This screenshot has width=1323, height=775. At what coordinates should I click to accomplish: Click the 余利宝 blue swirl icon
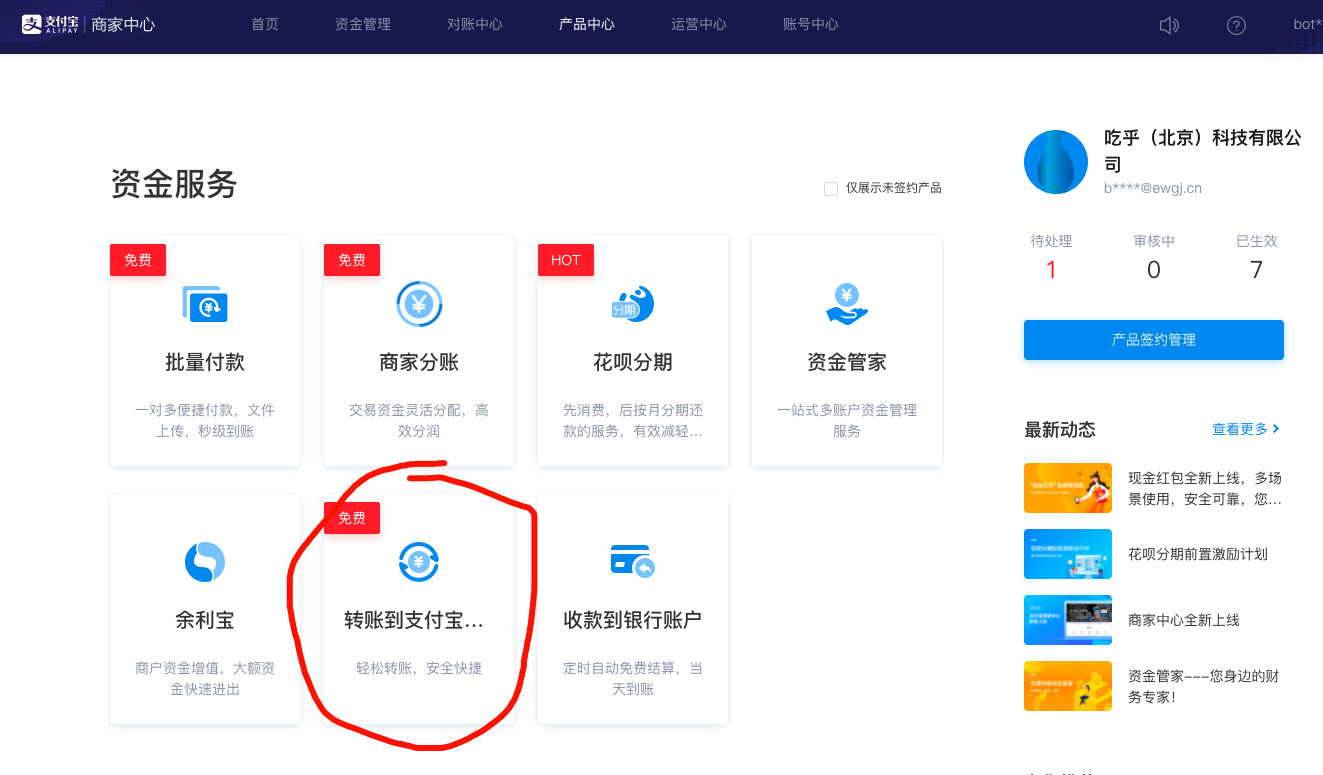point(205,562)
